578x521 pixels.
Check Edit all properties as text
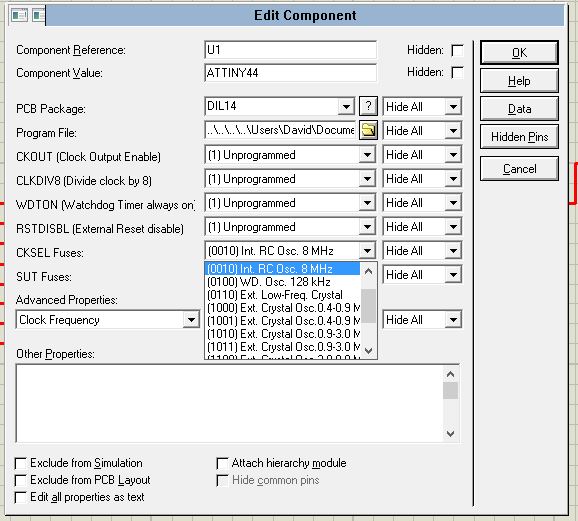[21, 497]
